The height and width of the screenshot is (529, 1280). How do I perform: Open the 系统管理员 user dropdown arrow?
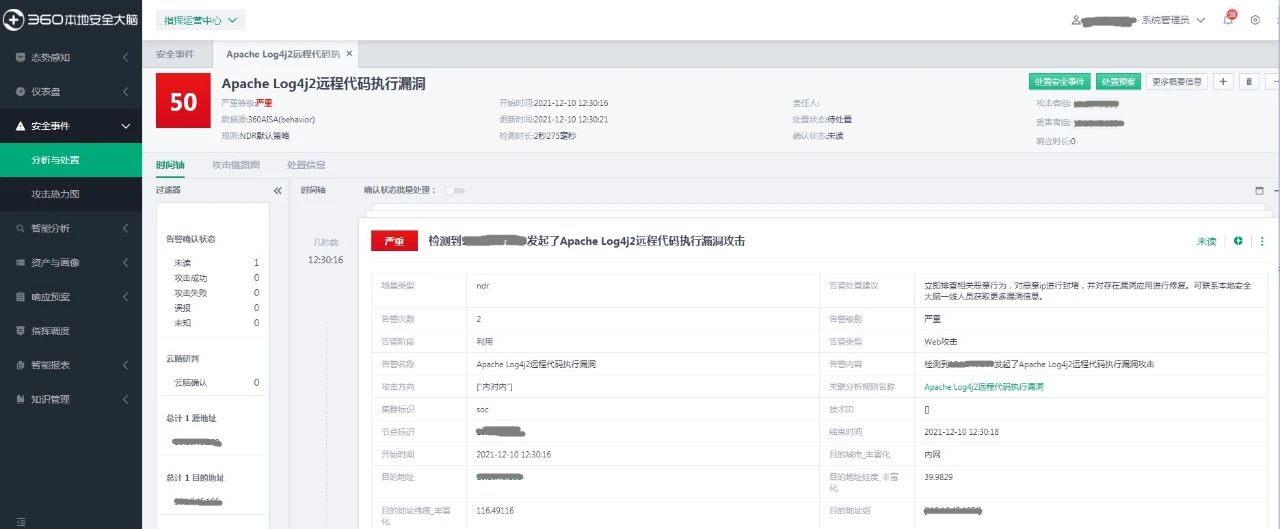[x=1200, y=20]
